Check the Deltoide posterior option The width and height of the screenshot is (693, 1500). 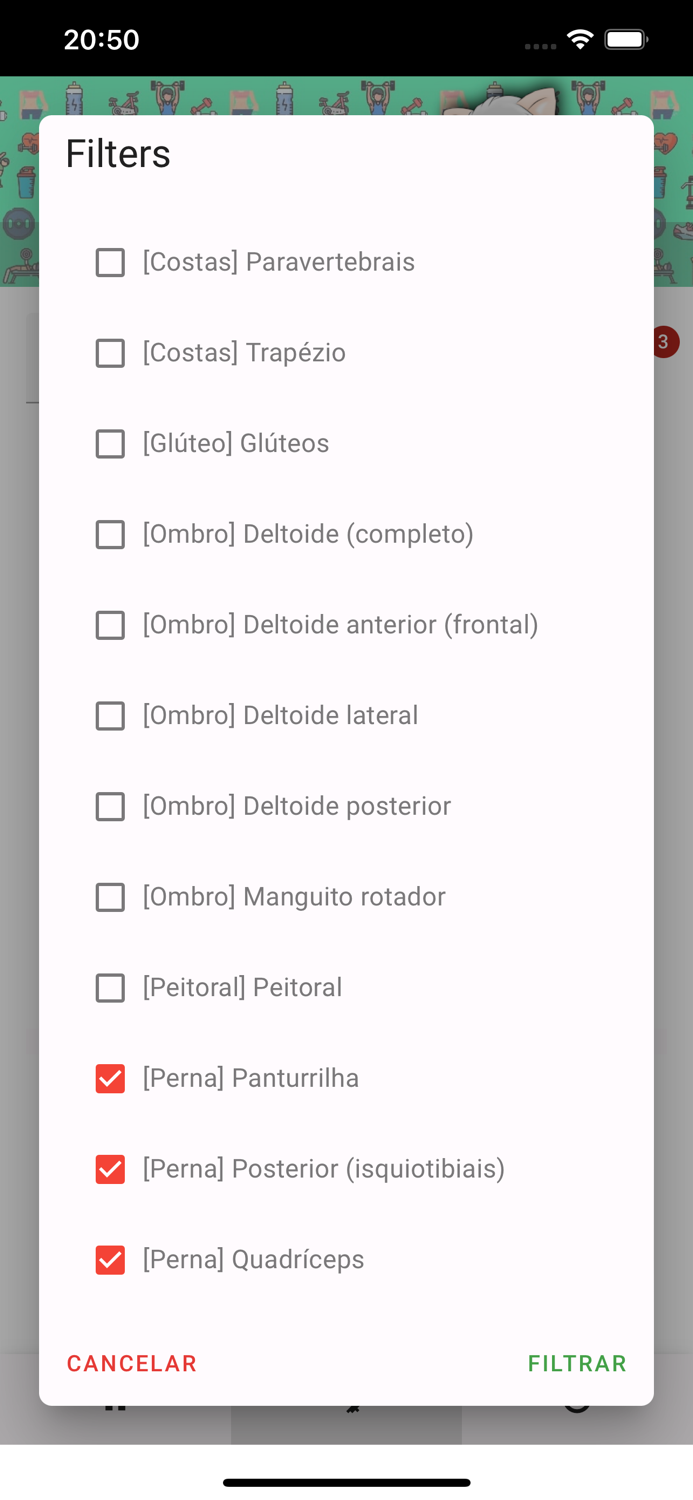[x=110, y=806]
